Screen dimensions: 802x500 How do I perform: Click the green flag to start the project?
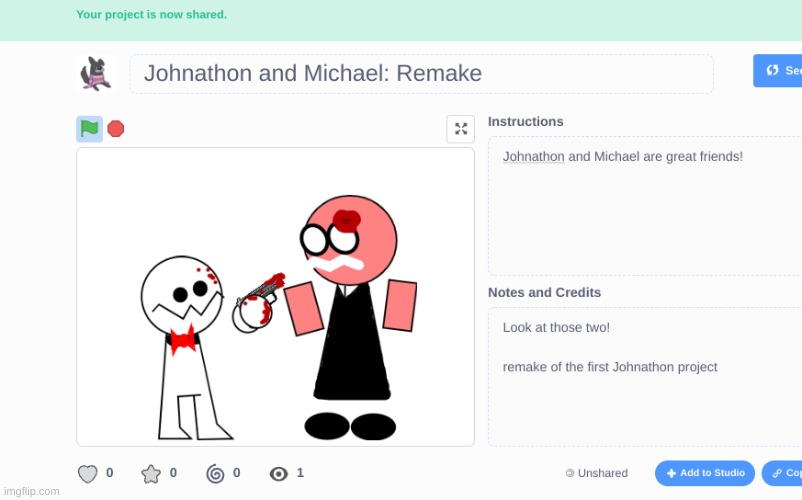89,128
